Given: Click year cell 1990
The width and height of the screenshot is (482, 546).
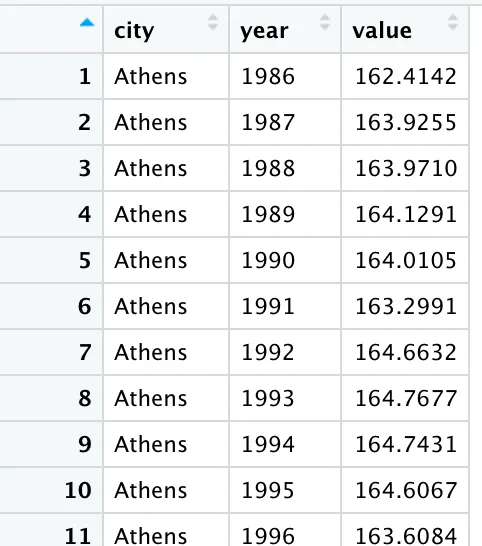Looking at the screenshot, I should (x=285, y=260).
